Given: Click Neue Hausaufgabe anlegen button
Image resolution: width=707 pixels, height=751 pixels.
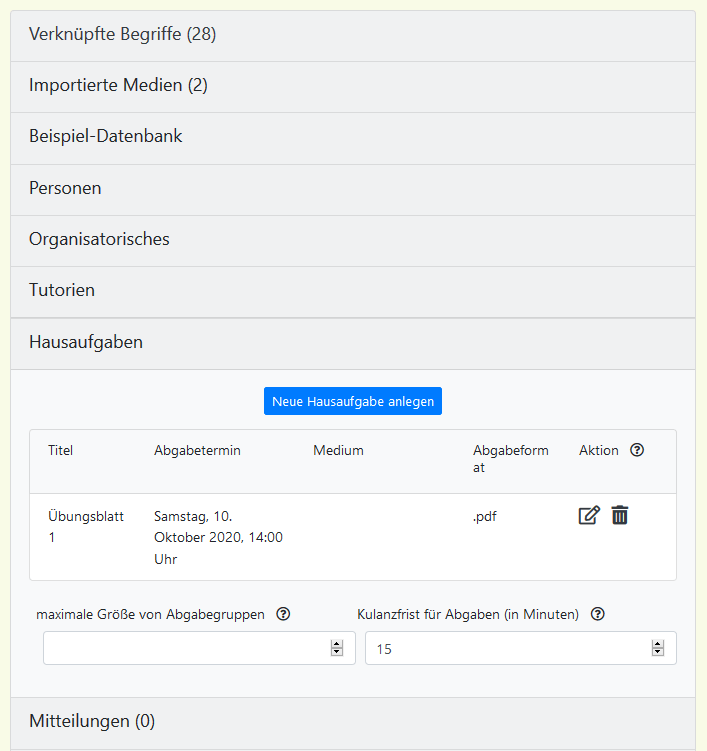Looking at the screenshot, I should (x=352, y=401).
